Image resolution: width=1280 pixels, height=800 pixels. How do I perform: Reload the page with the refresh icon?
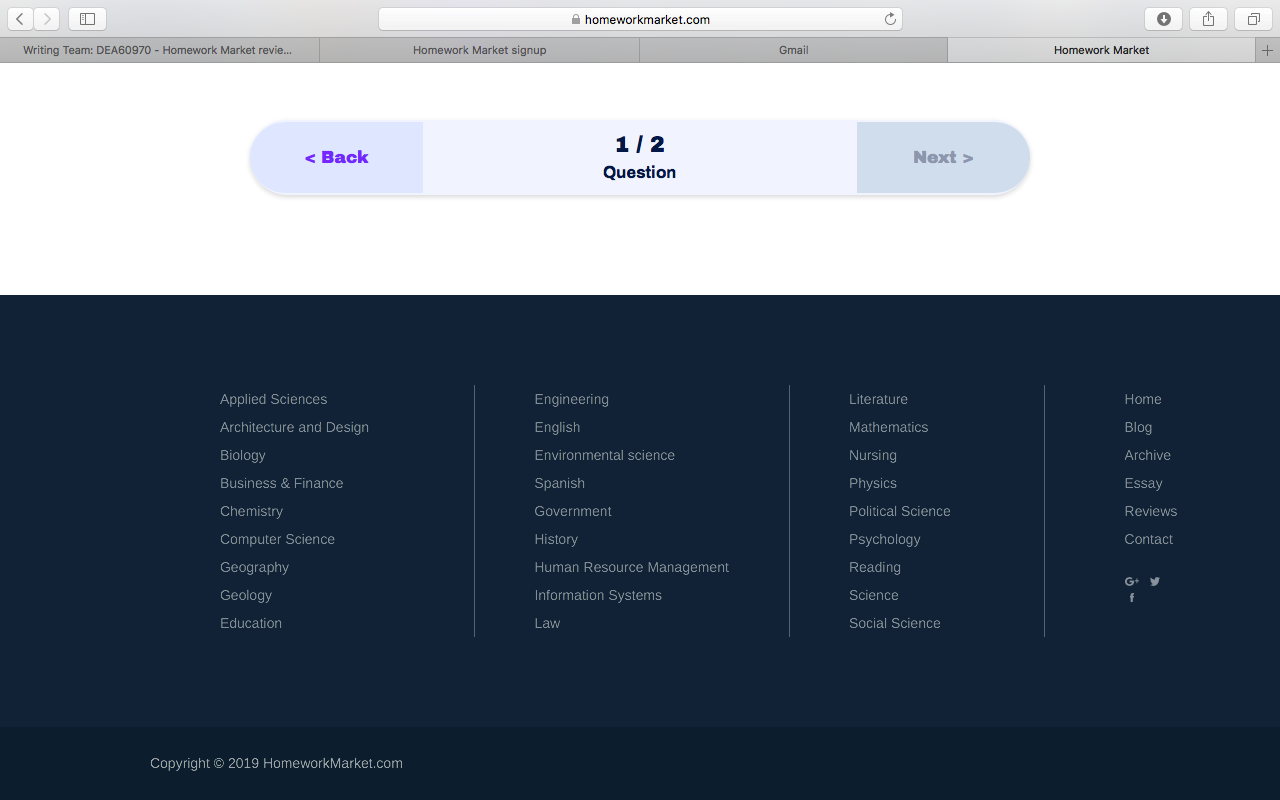point(890,19)
